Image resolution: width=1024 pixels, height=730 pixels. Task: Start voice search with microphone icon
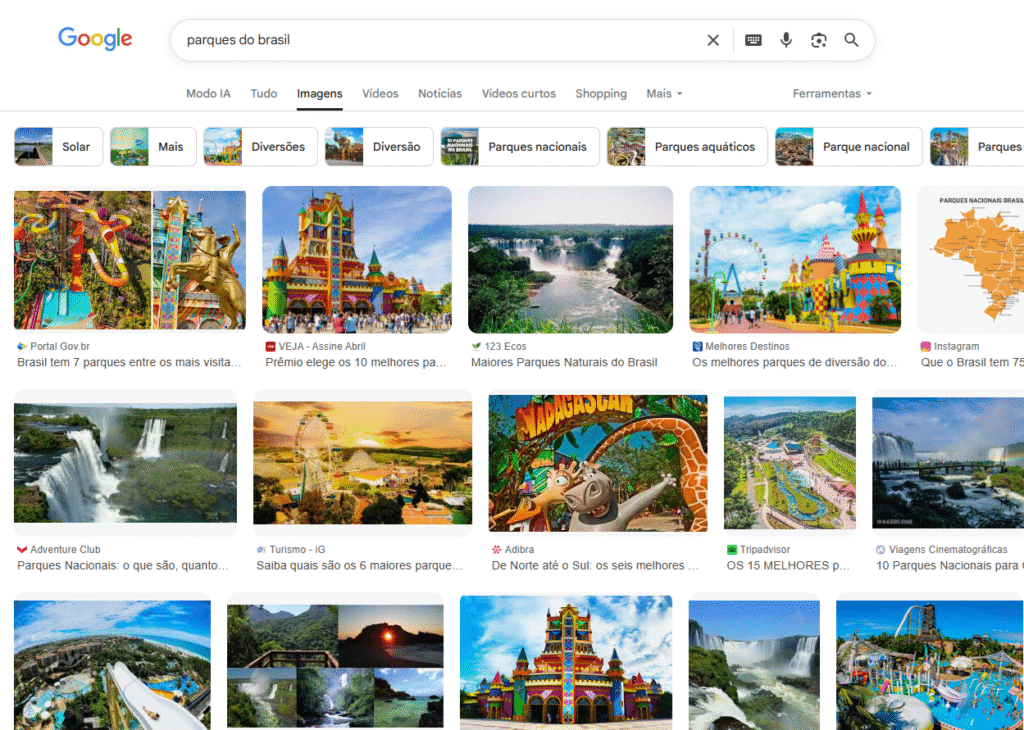coord(786,40)
